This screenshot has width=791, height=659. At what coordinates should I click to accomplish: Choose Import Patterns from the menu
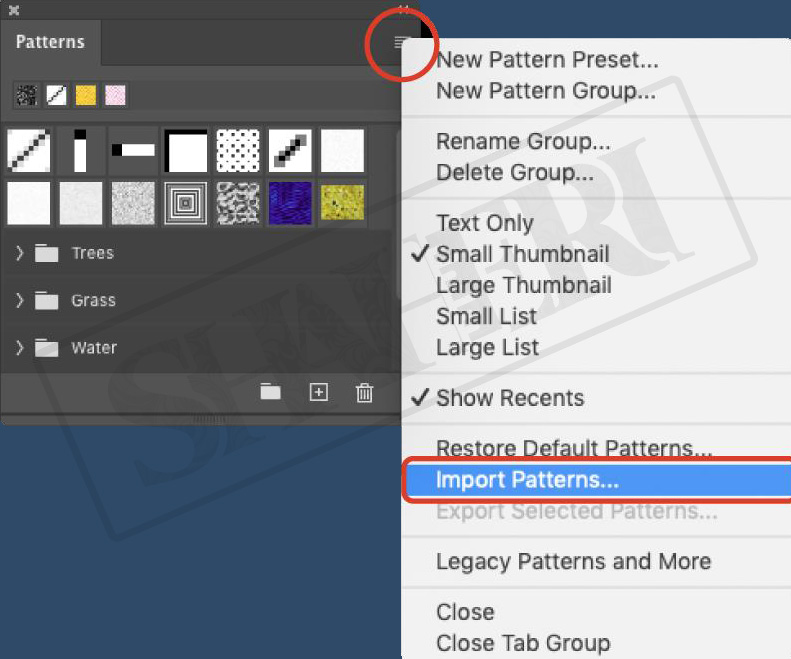[527, 480]
